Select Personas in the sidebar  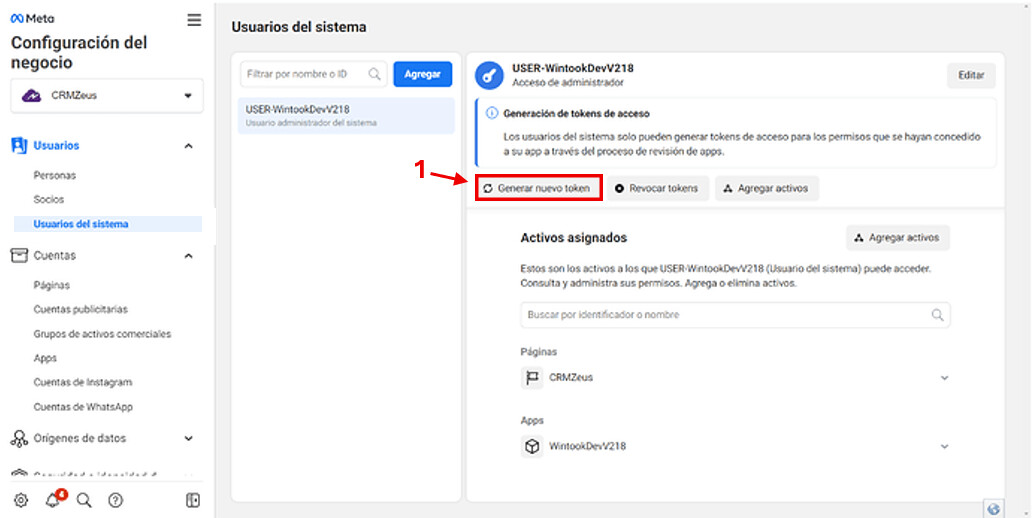(55, 175)
